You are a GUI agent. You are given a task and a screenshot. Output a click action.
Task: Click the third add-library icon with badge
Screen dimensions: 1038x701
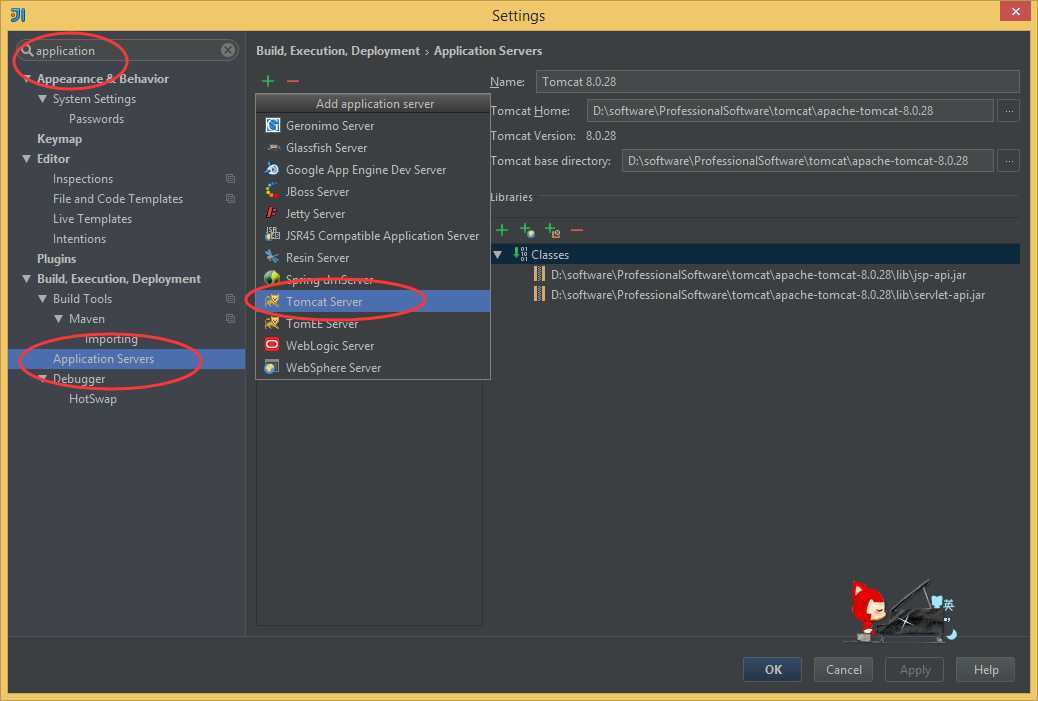[x=552, y=230]
